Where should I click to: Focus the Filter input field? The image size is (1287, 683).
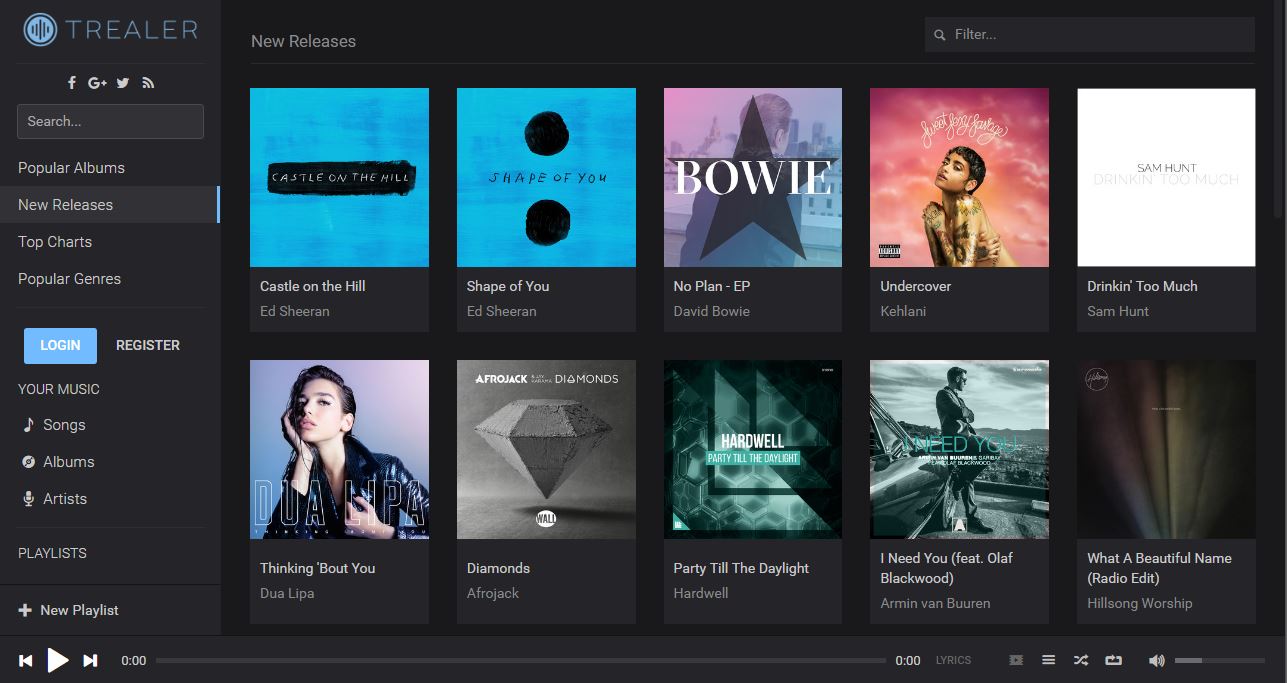tap(1090, 34)
